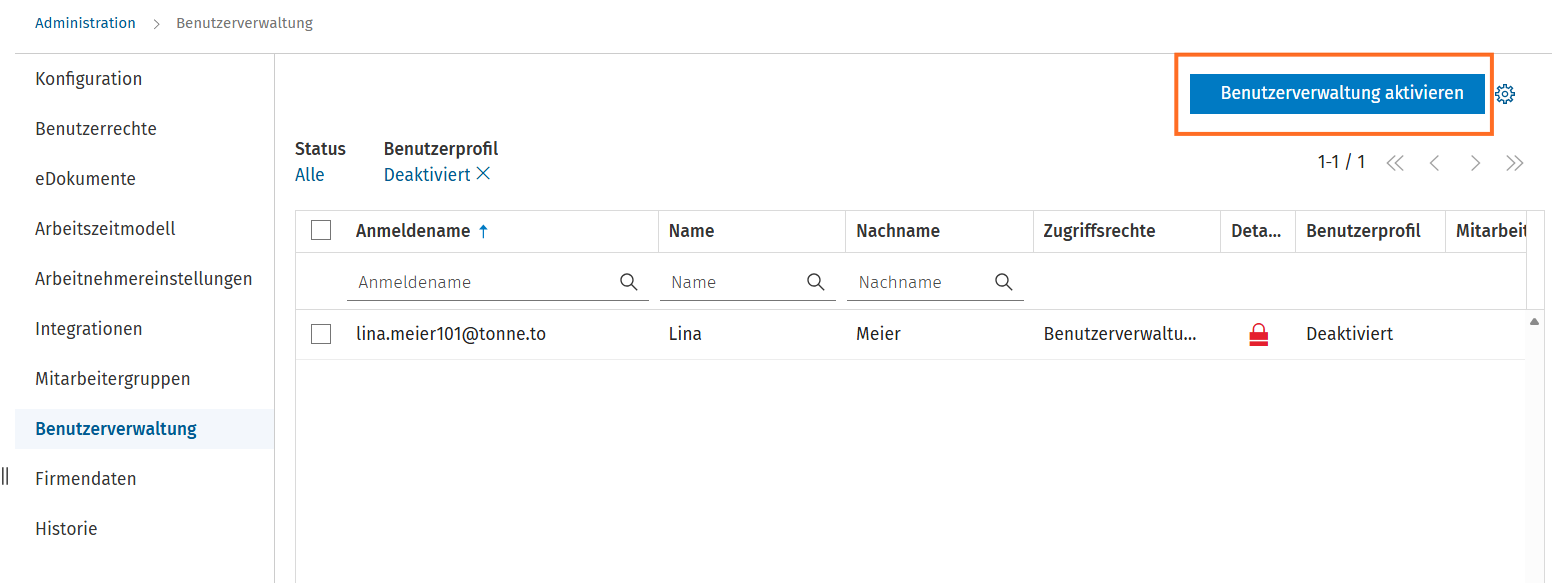Navigate to Mitarbeitergruppen
The width and height of the screenshot is (1552, 583).
tap(113, 379)
